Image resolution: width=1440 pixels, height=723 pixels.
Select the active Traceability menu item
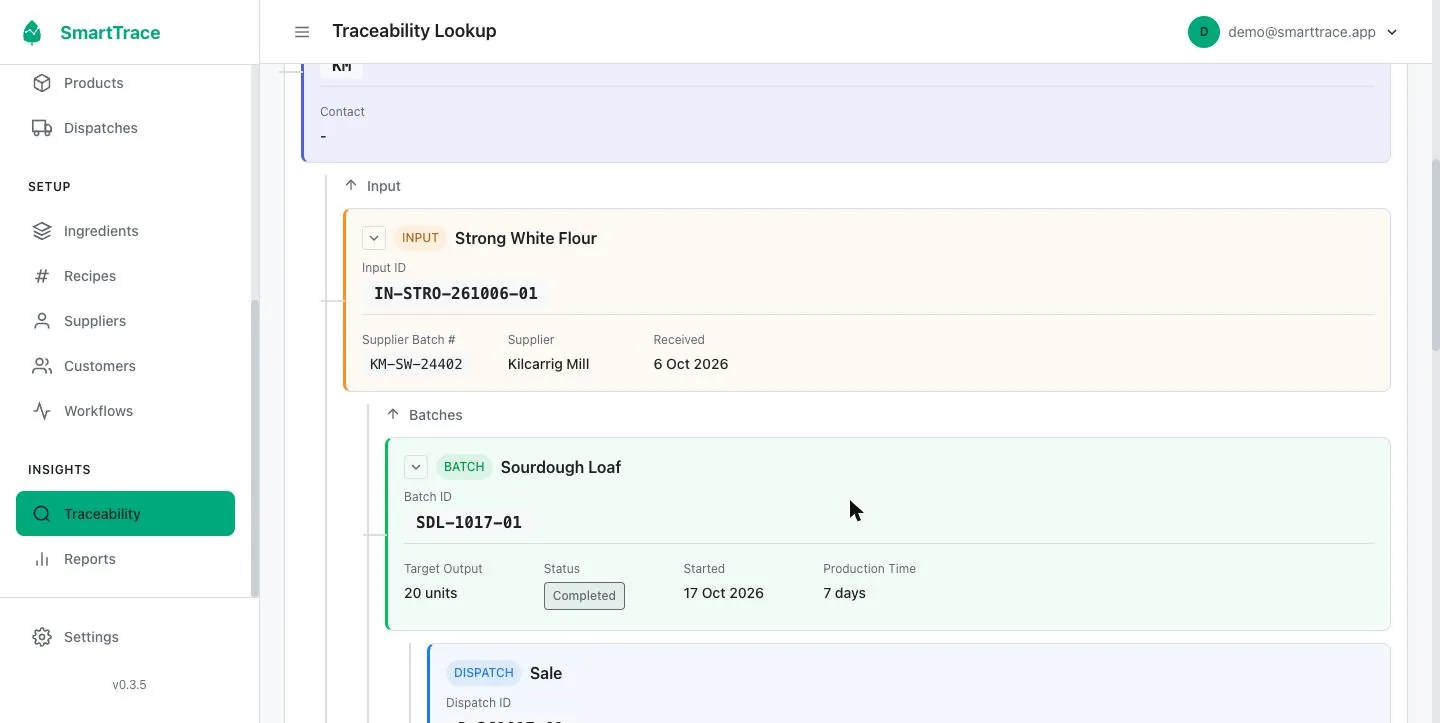pyautogui.click(x=126, y=514)
